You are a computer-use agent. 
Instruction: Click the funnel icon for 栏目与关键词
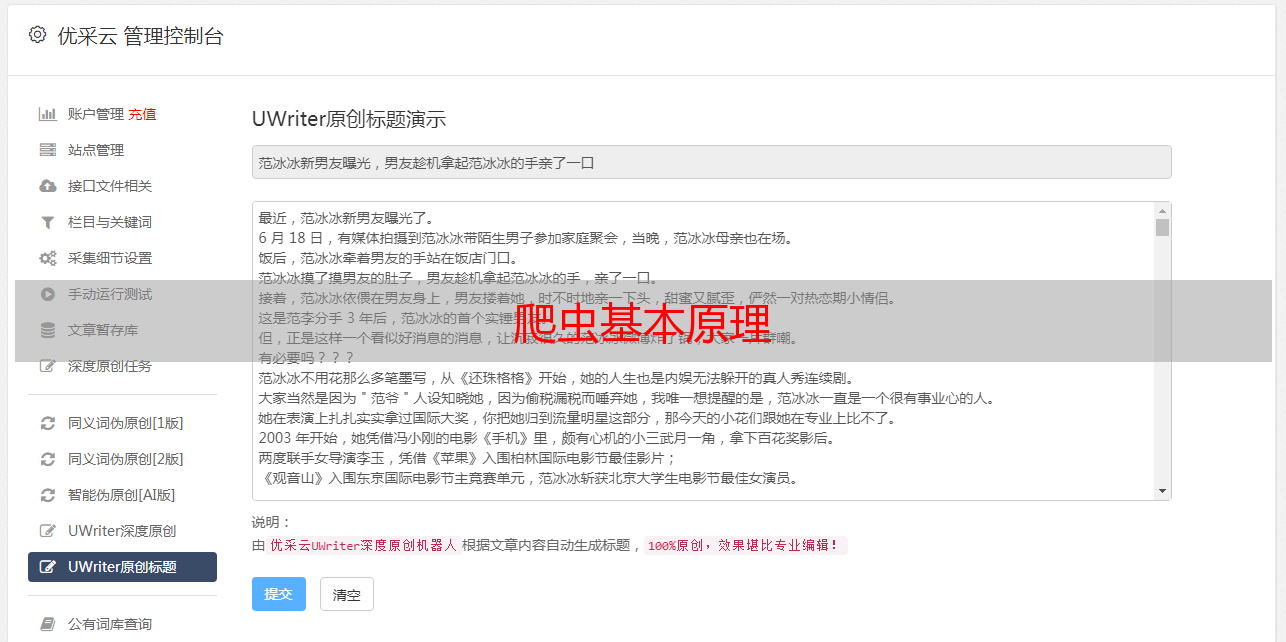point(47,222)
